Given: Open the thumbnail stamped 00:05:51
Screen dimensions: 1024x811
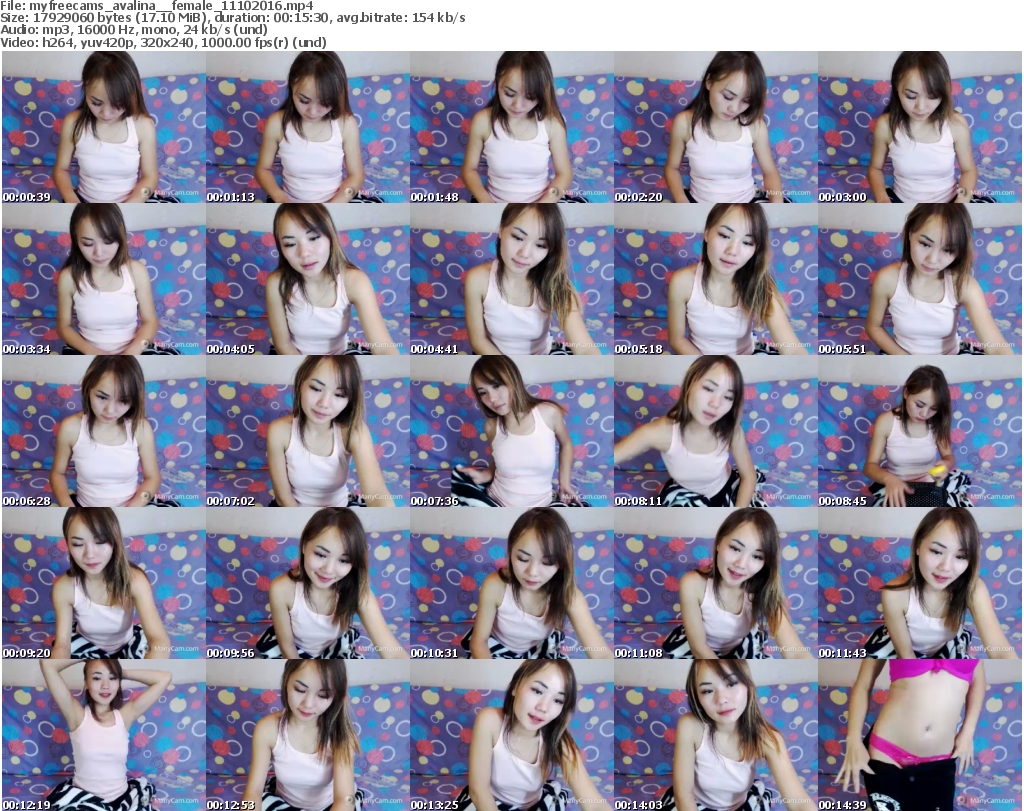Looking at the screenshot, I should (x=920, y=279).
